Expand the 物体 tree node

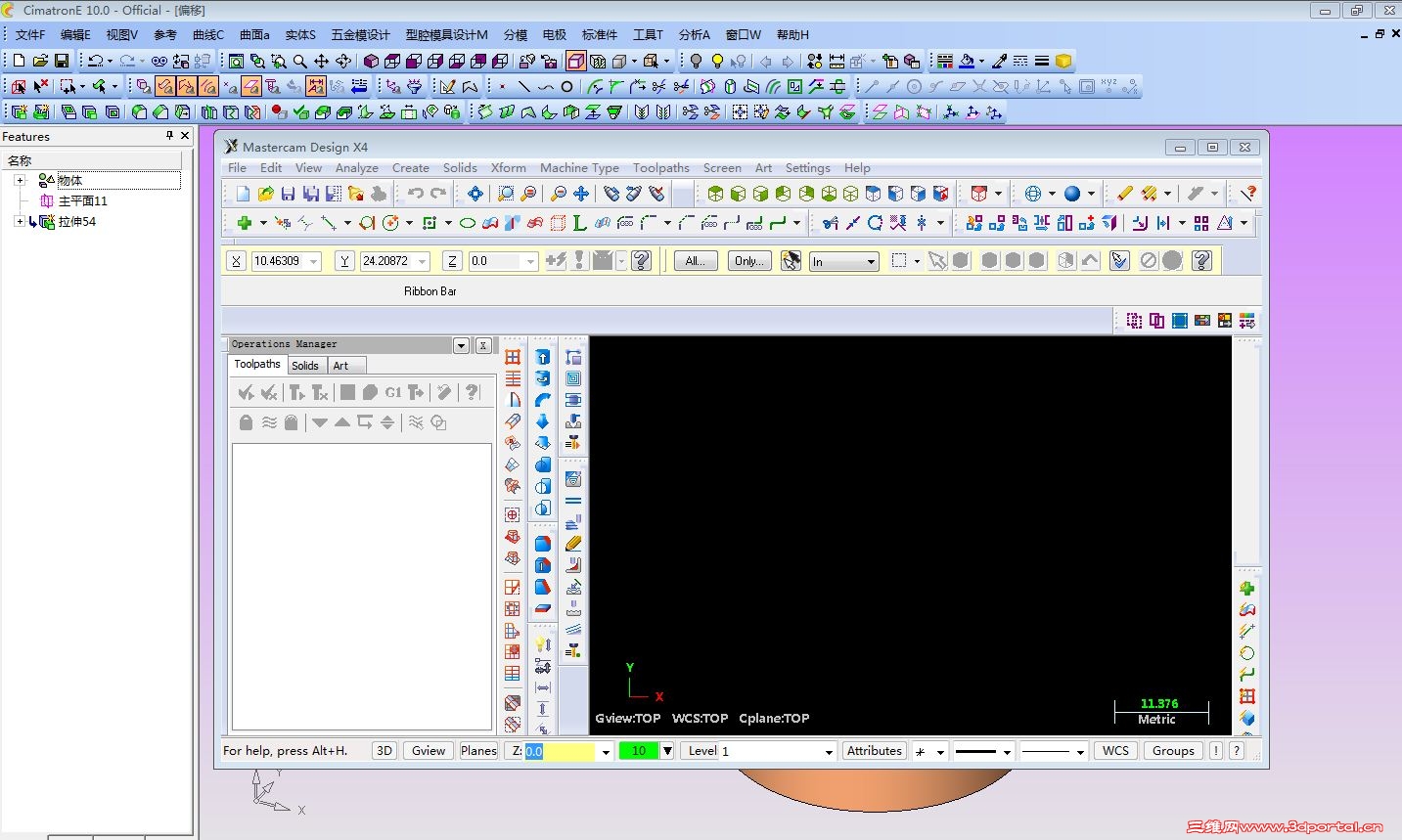click(x=20, y=180)
